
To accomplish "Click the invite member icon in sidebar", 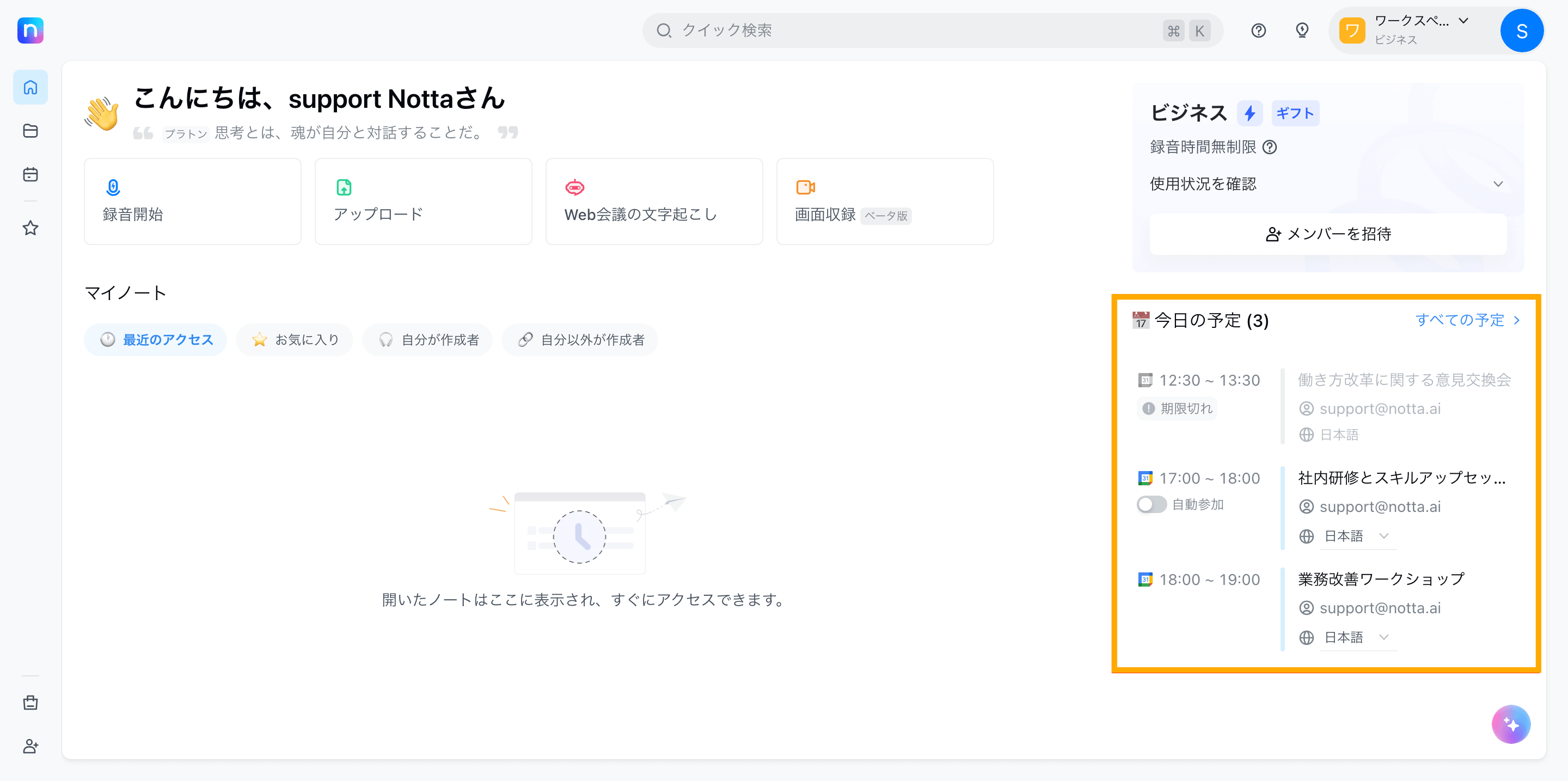I will coord(30,746).
